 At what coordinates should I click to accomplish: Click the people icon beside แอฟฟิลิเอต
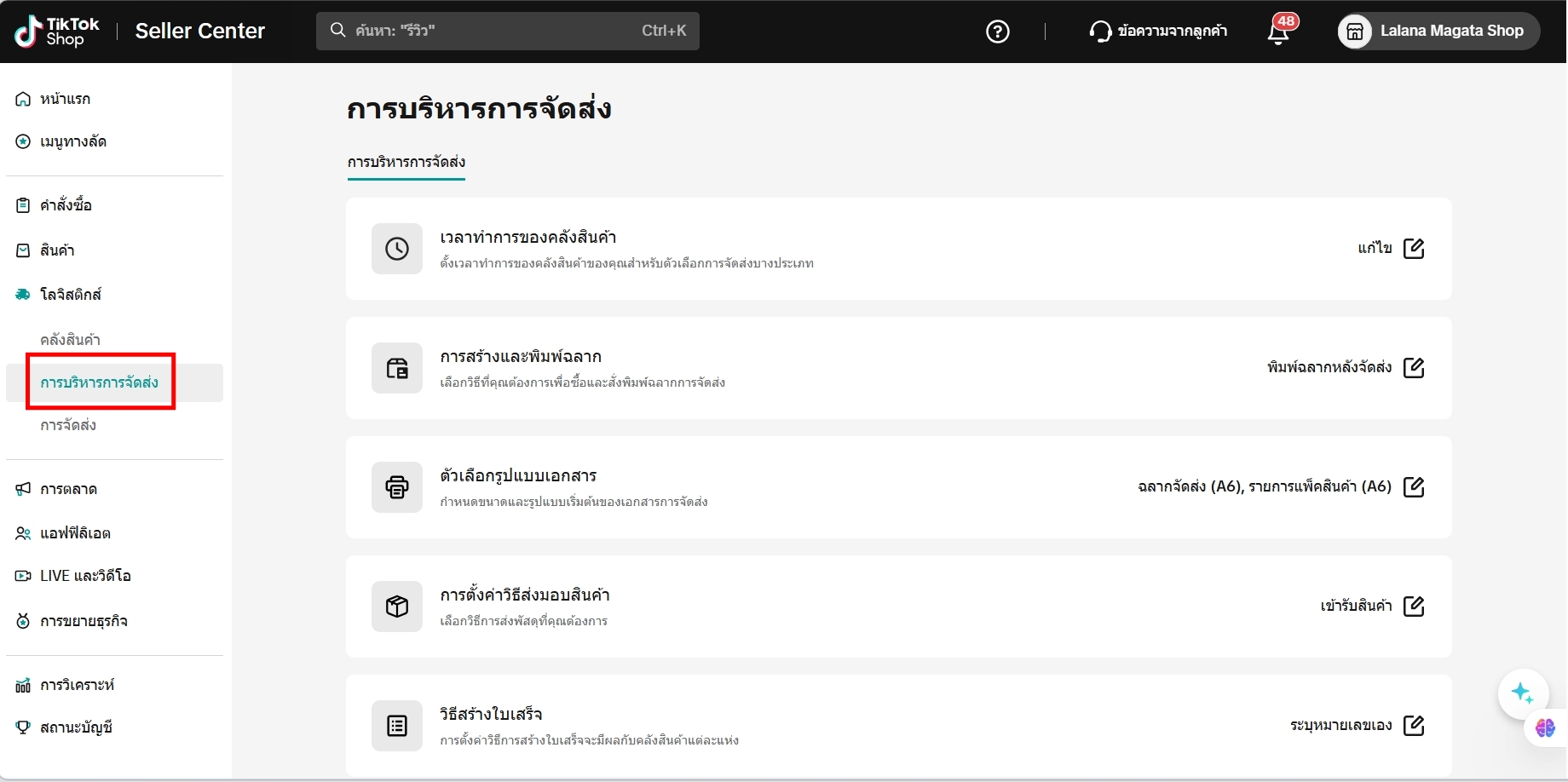[23, 533]
